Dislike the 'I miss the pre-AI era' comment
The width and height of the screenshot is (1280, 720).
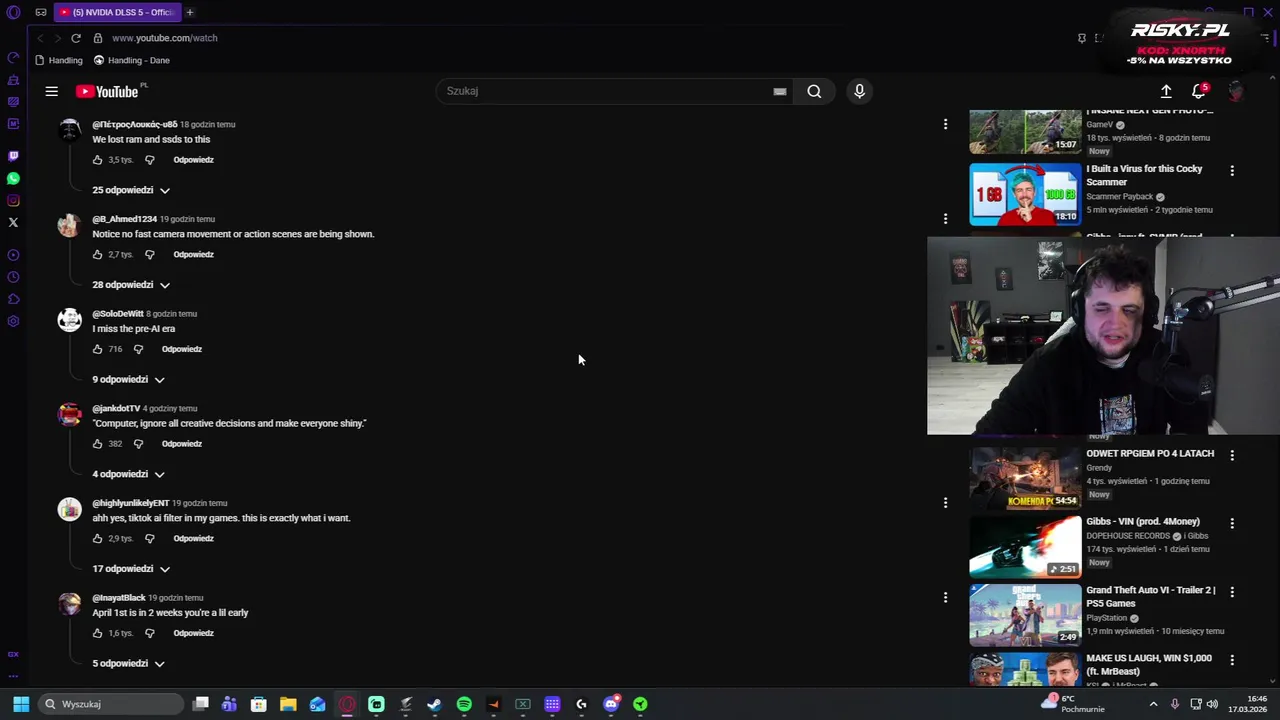click(138, 349)
